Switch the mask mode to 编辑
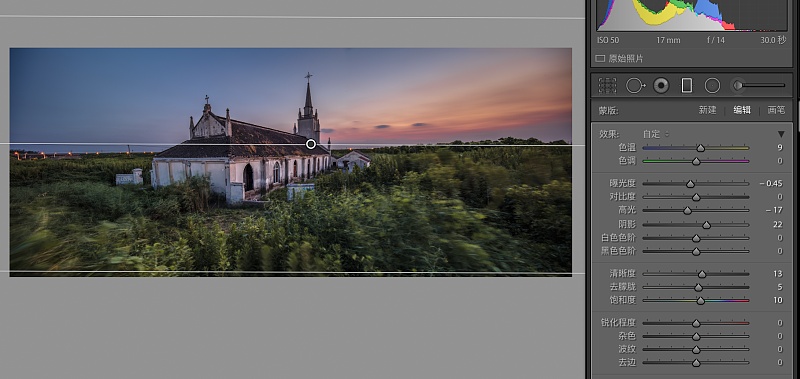This screenshot has height=379, width=800. 742,110
